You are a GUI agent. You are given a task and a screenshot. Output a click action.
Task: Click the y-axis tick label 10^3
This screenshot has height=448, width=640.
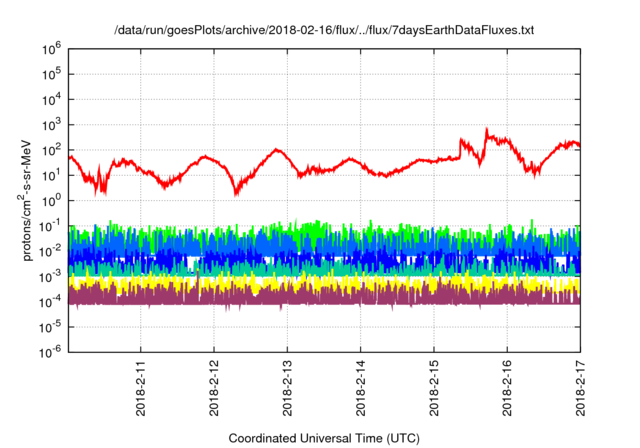[x=53, y=124]
